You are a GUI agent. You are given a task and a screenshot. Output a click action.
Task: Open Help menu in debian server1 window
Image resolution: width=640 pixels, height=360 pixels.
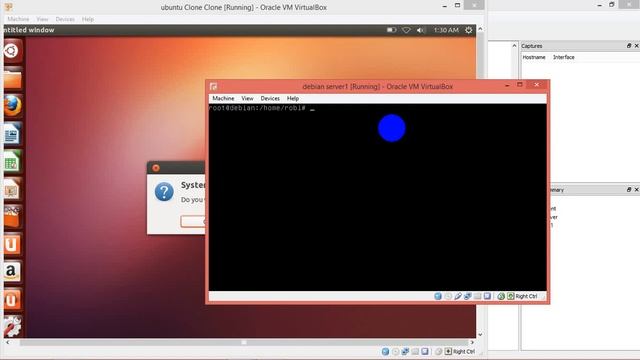tap(293, 98)
